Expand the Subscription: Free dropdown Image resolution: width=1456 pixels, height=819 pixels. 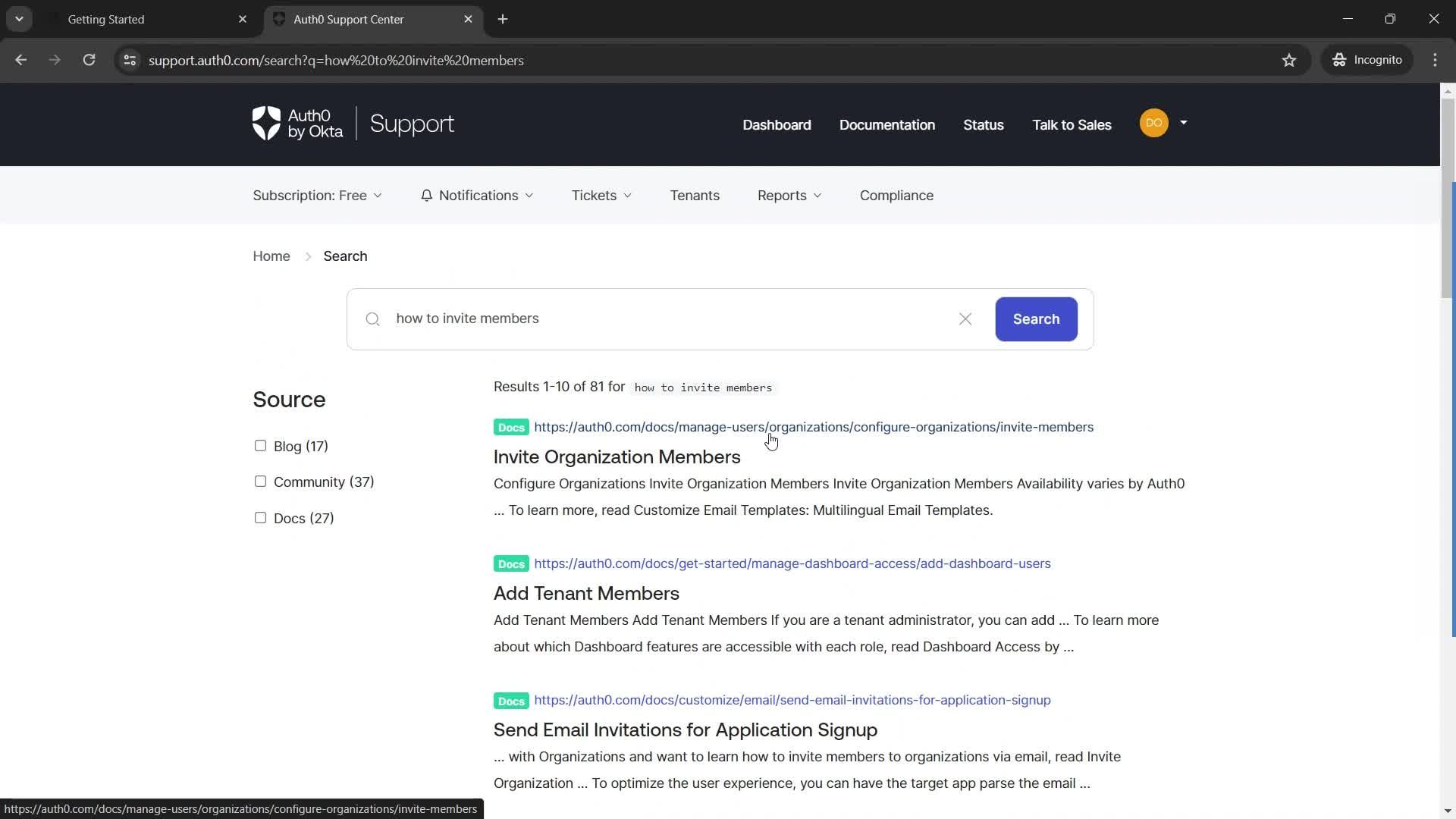[x=317, y=196]
